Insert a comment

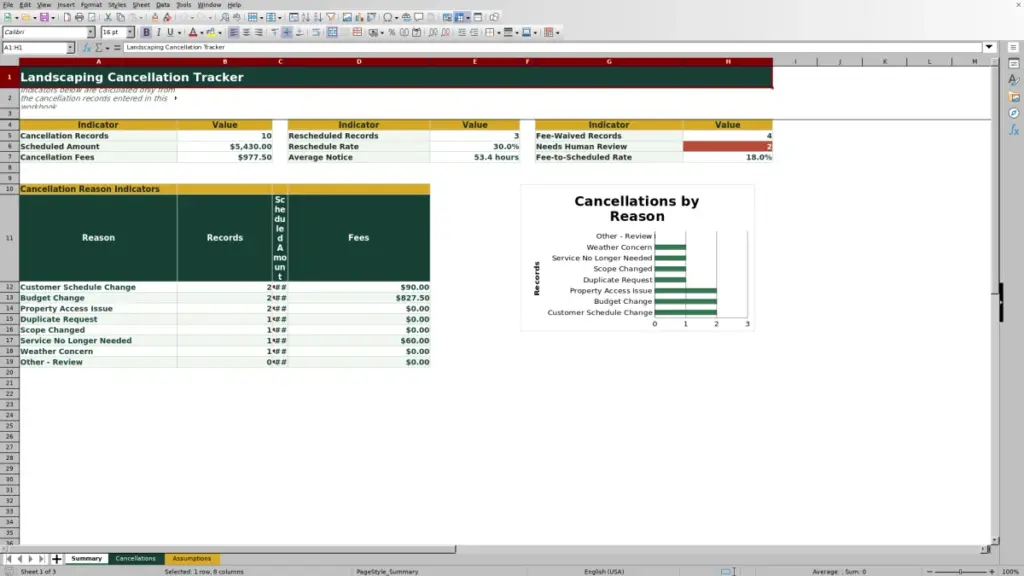(x=419, y=18)
